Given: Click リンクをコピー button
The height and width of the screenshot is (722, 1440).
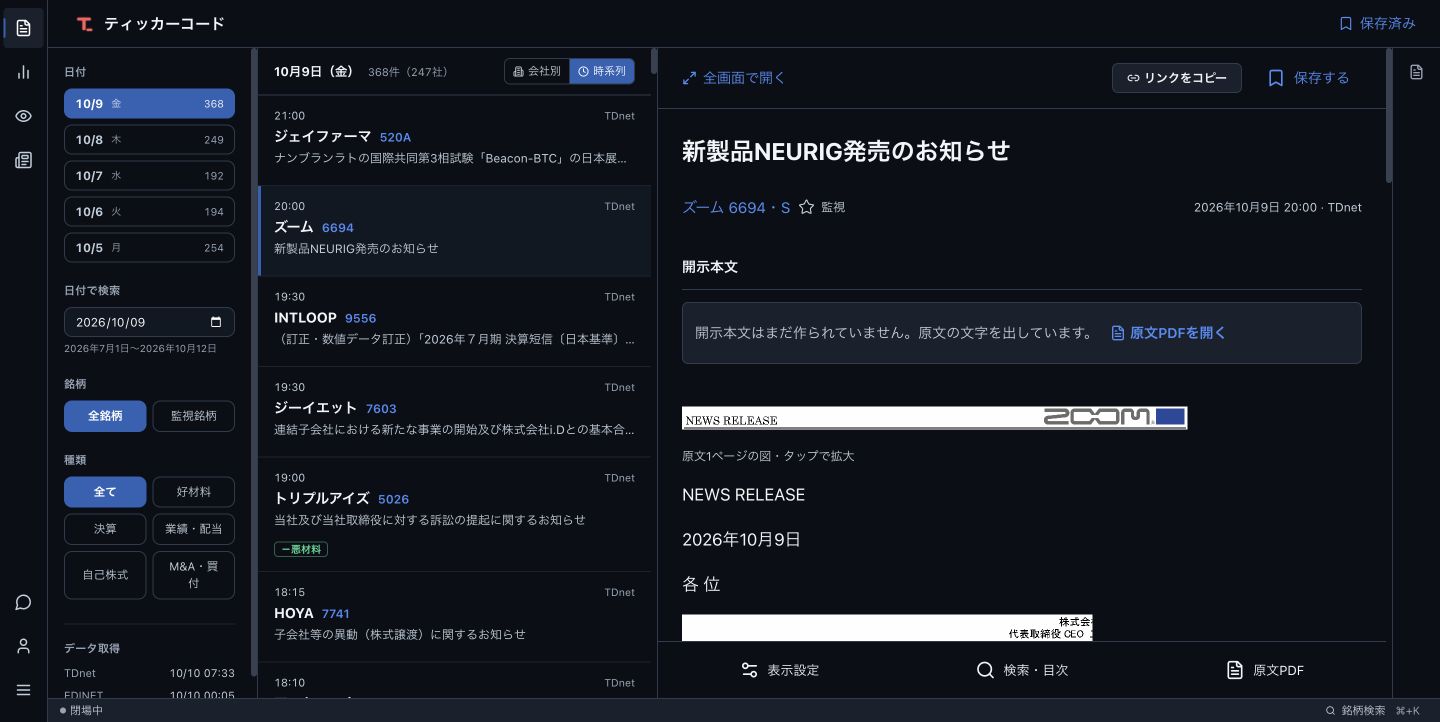Looking at the screenshot, I should coord(1177,78).
